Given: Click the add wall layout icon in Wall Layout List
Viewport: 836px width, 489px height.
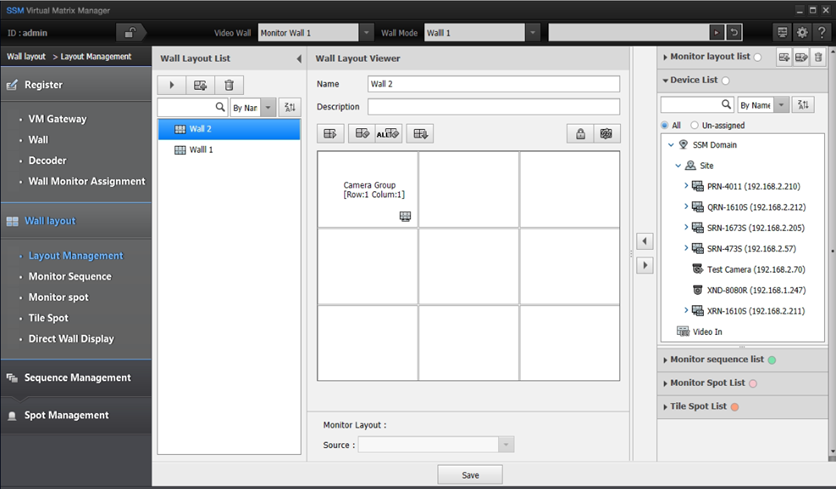Looking at the screenshot, I should click(x=200, y=85).
